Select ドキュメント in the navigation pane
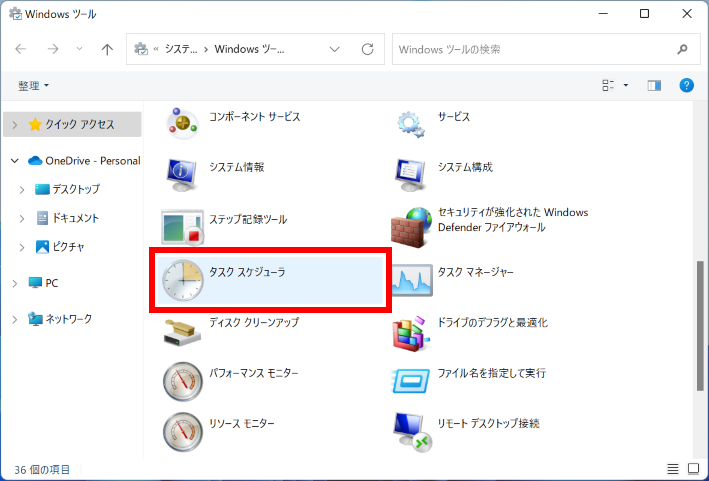709x481 pixels. (67, 218)
